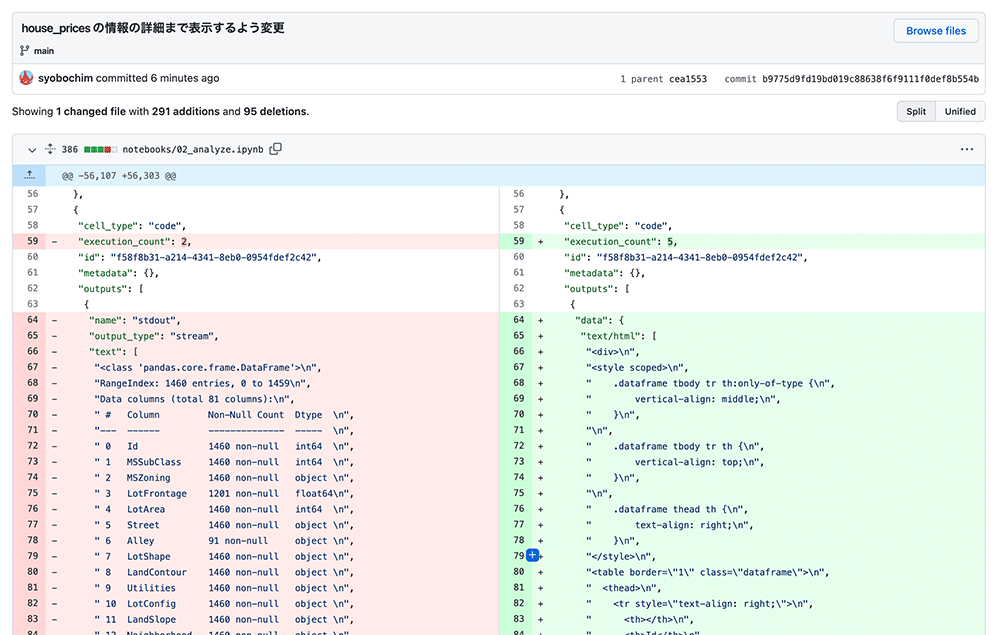Click the main branch label
The height and width of the screenshot is (635, 1000).
(x=44, y=50)
